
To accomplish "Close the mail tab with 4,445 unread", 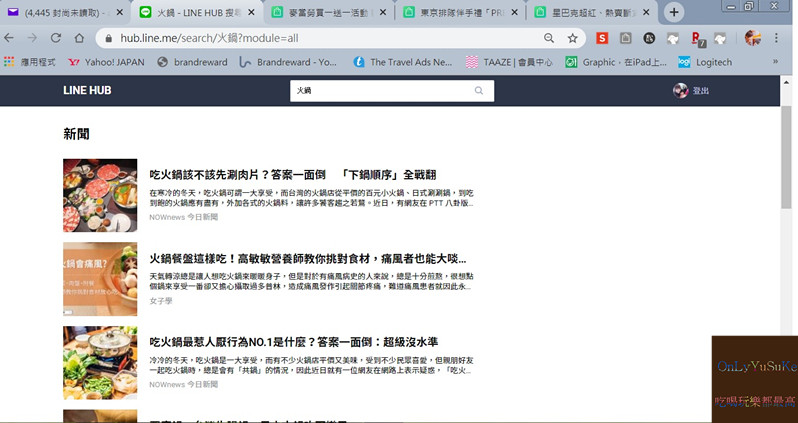I will click(120, 12).
